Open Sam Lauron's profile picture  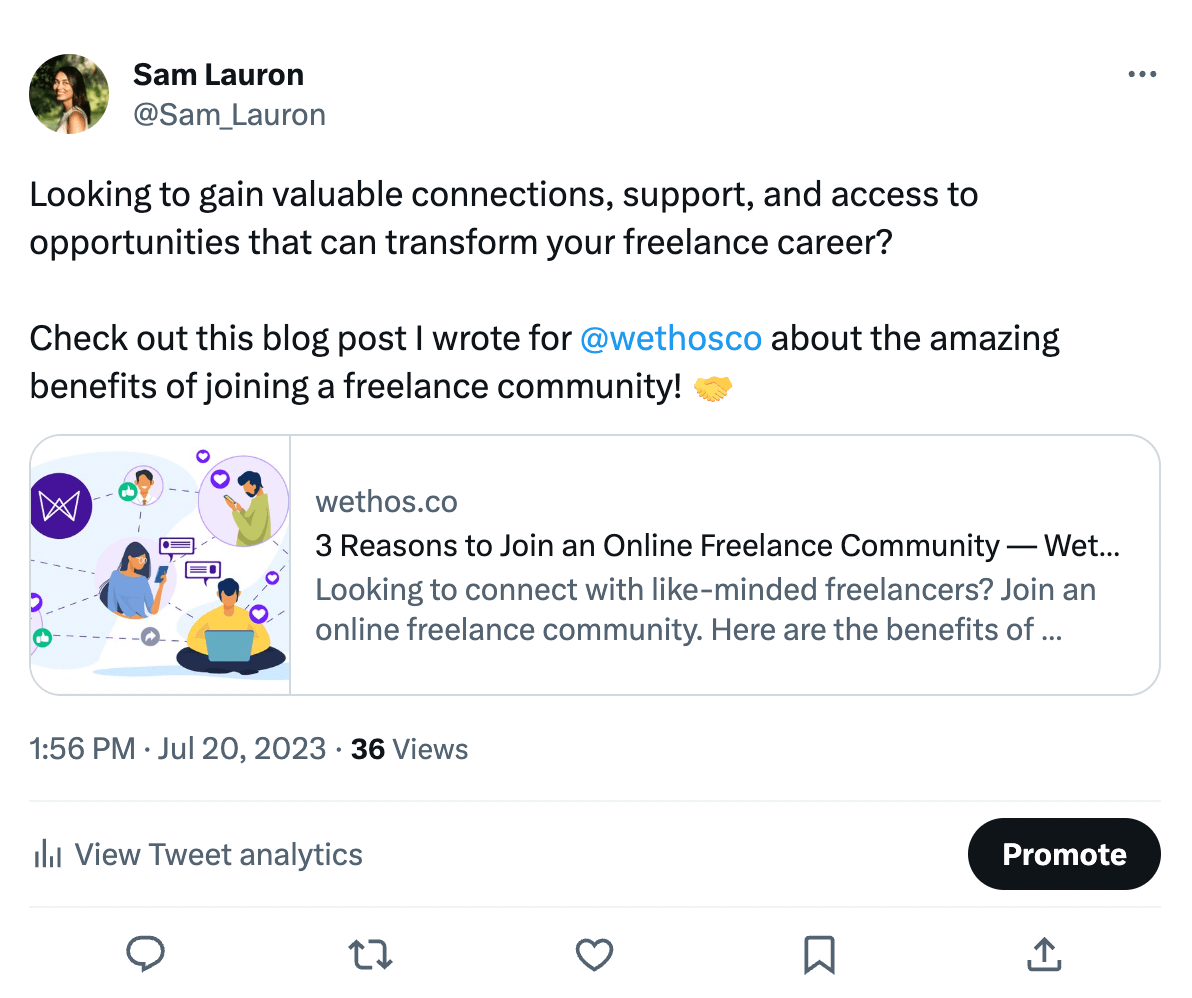pos(69,94)
